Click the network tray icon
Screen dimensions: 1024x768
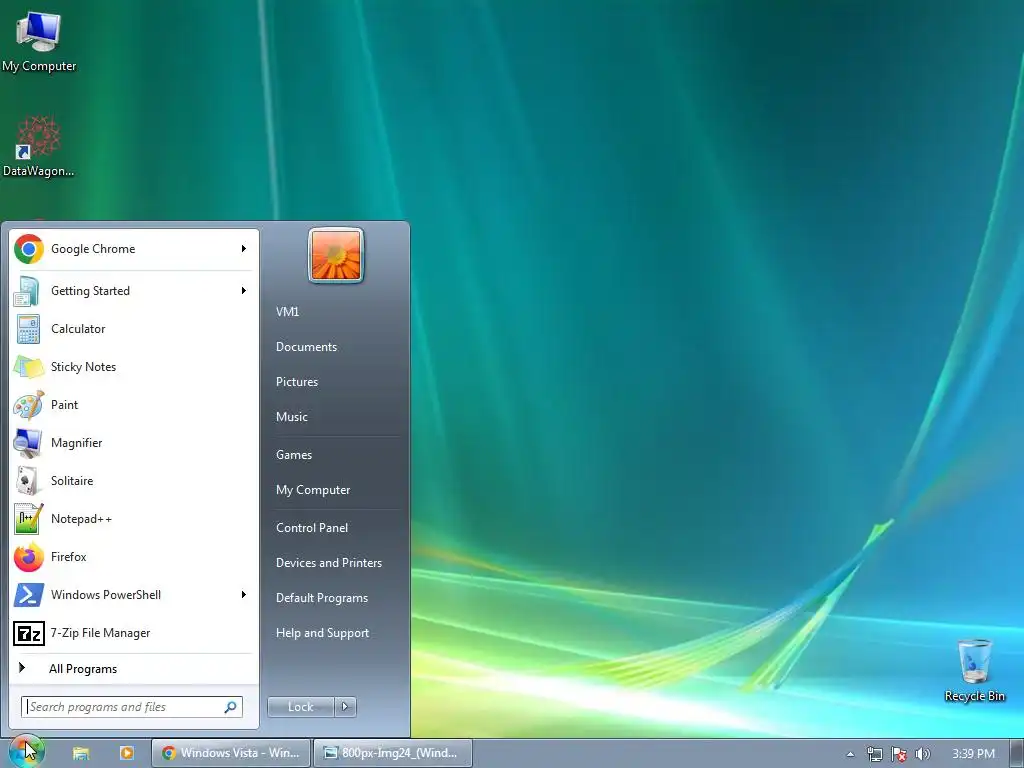874,754
